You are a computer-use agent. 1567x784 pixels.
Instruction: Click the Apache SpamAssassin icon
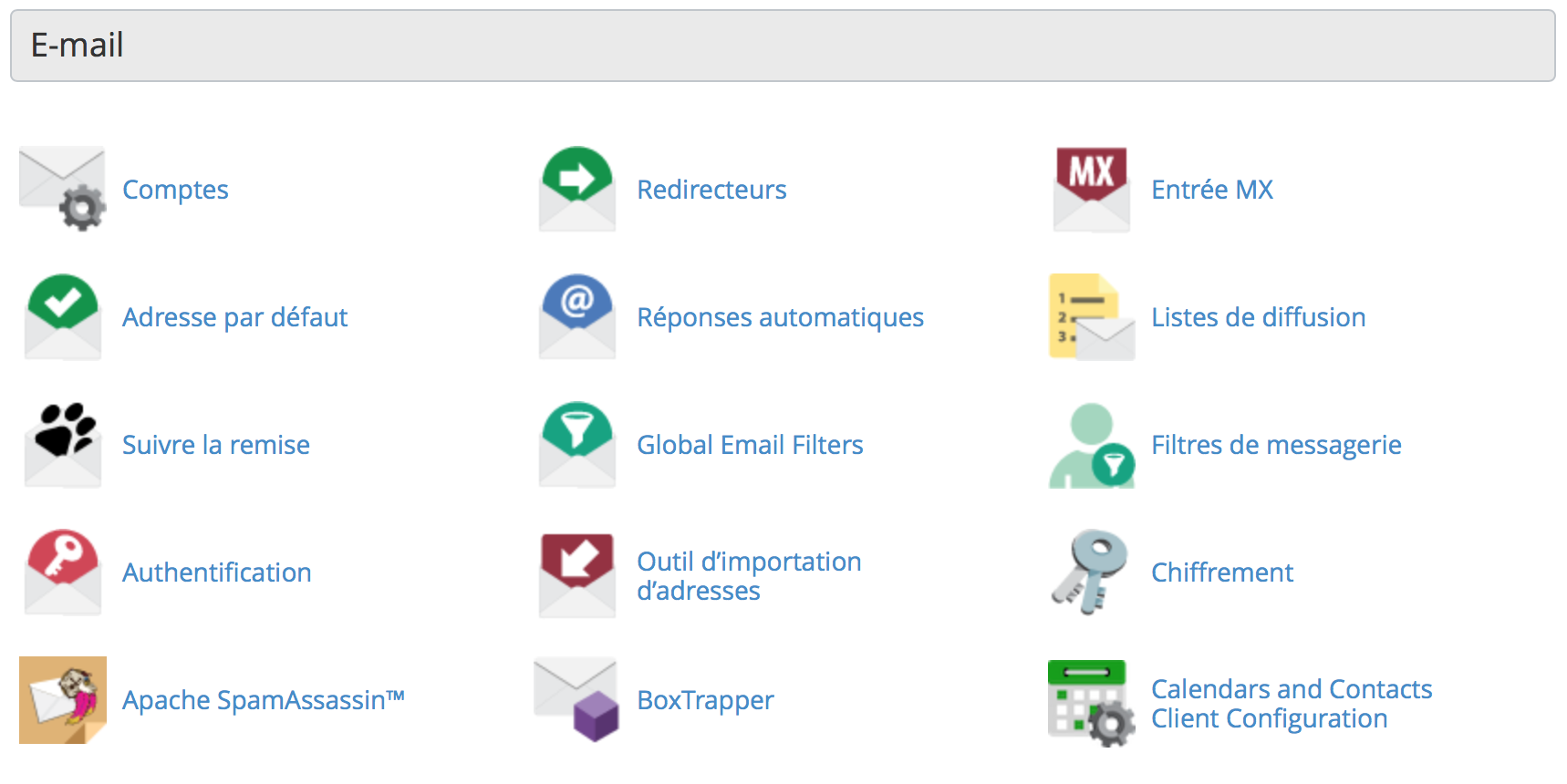(x=63, y=700)
